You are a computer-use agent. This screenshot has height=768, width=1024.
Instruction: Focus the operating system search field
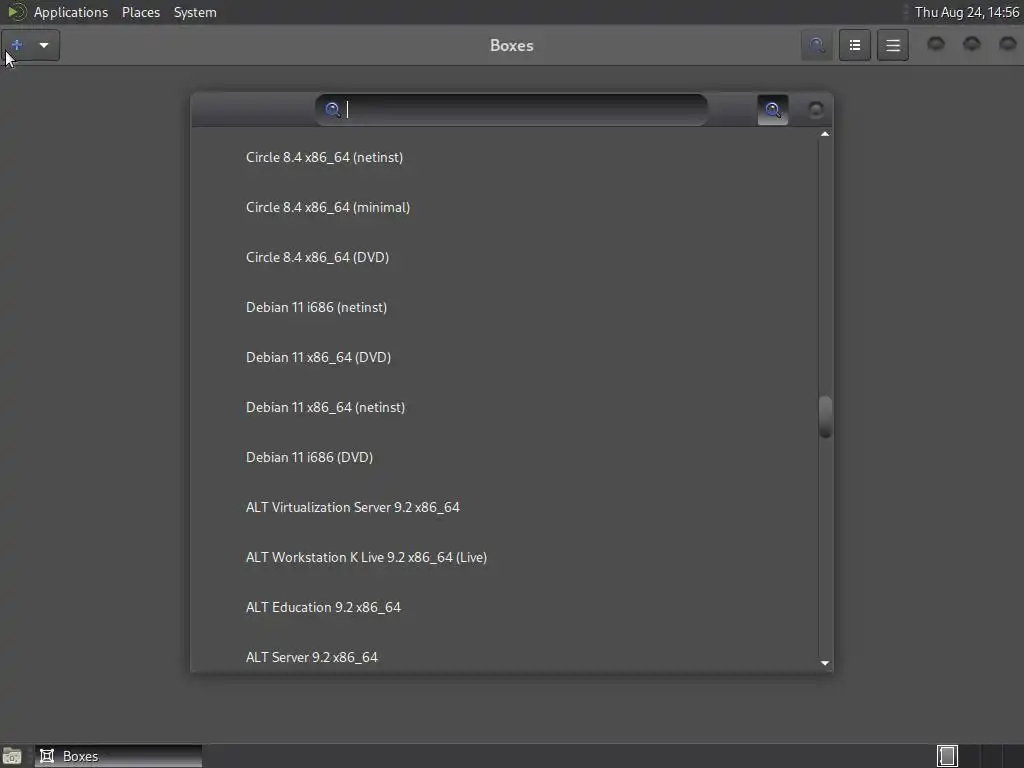(511, 110)
